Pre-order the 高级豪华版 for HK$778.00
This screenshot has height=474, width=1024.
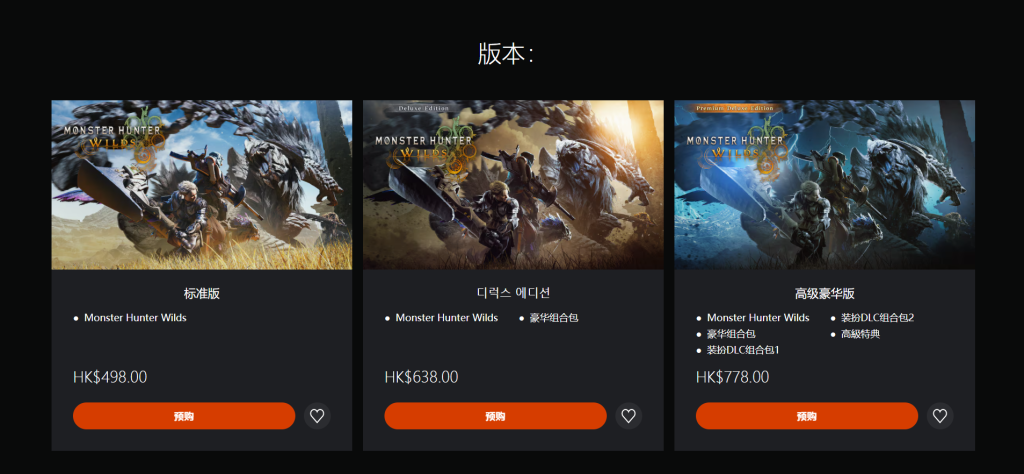tap(807, 416)
